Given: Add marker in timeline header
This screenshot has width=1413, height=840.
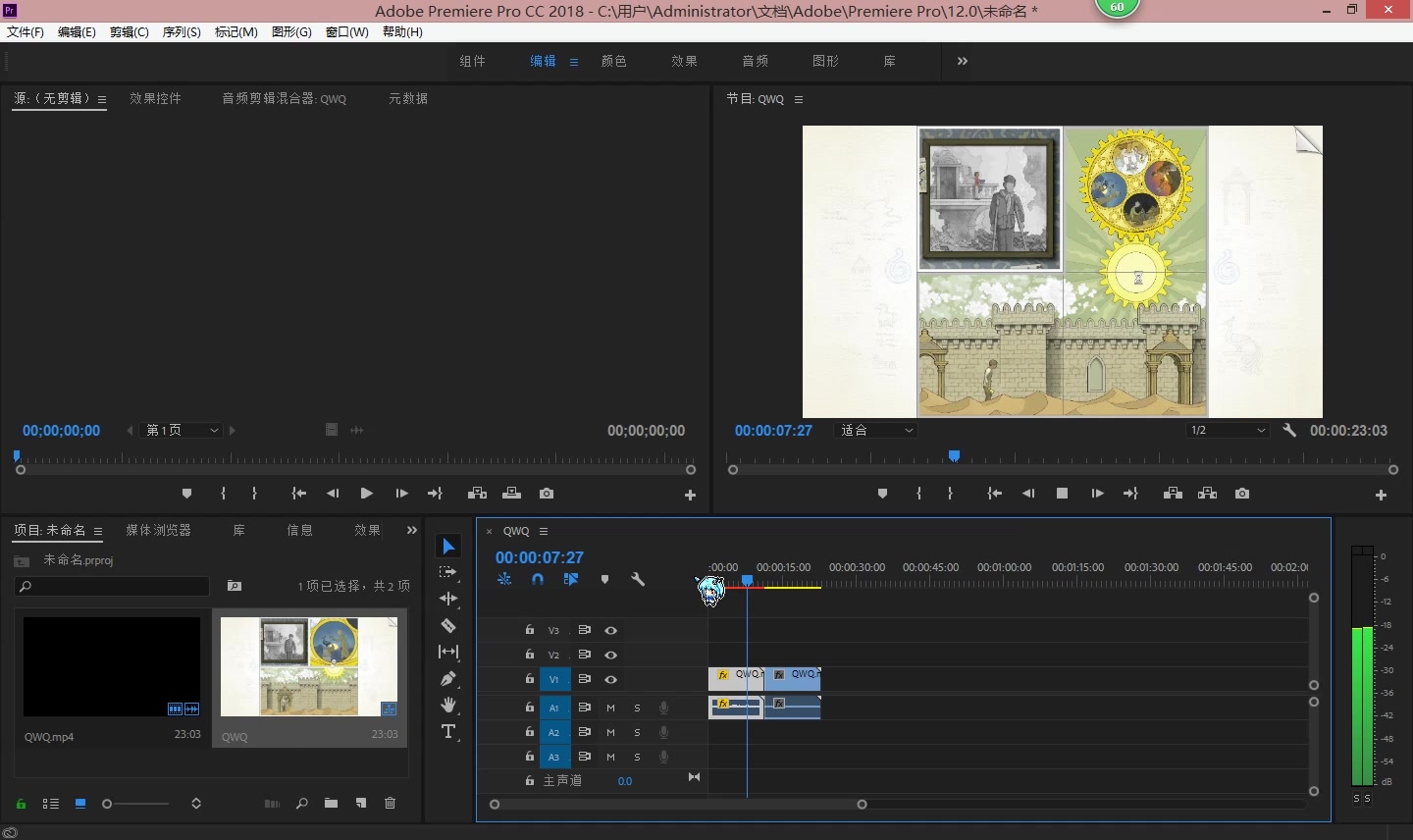Looking at the screenshot, I should pos(604,579).
